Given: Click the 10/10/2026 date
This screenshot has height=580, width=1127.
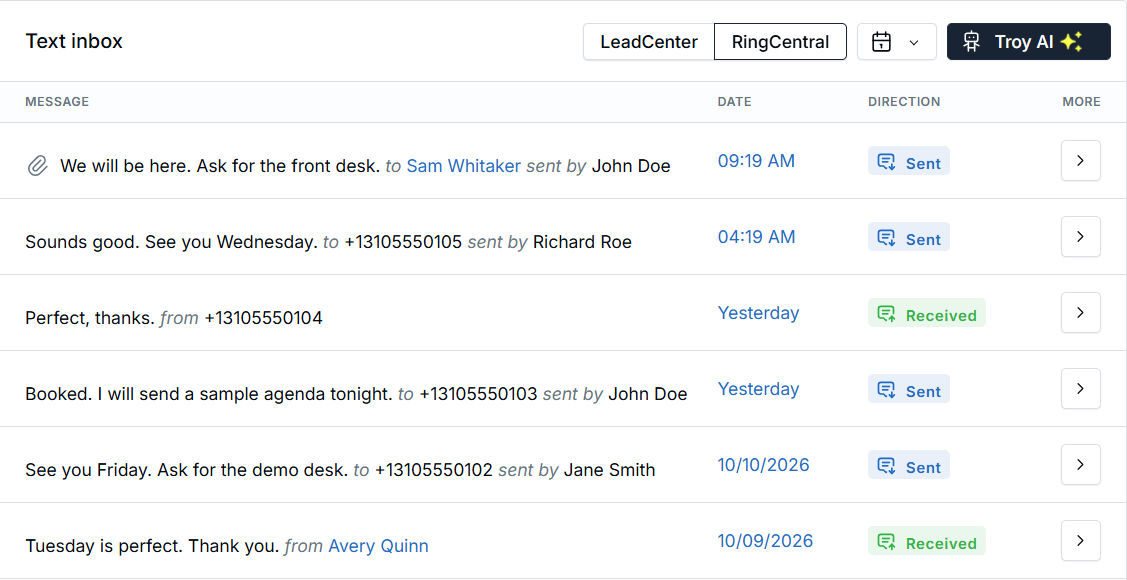Looking at the screenshot, I should coord(763,465).
